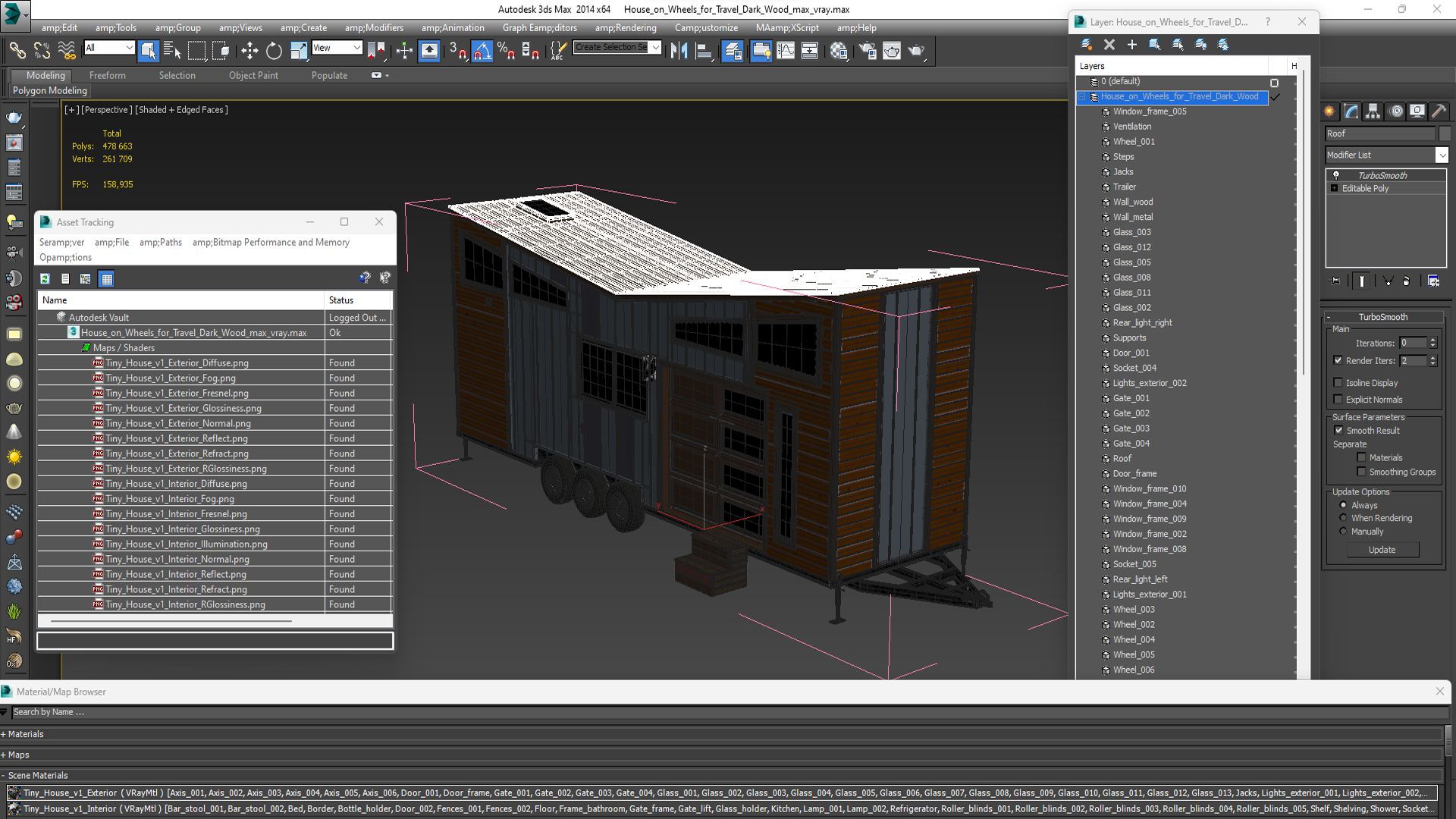
Task: Open Asset Tracking help icon
Action: click(365, 278)
